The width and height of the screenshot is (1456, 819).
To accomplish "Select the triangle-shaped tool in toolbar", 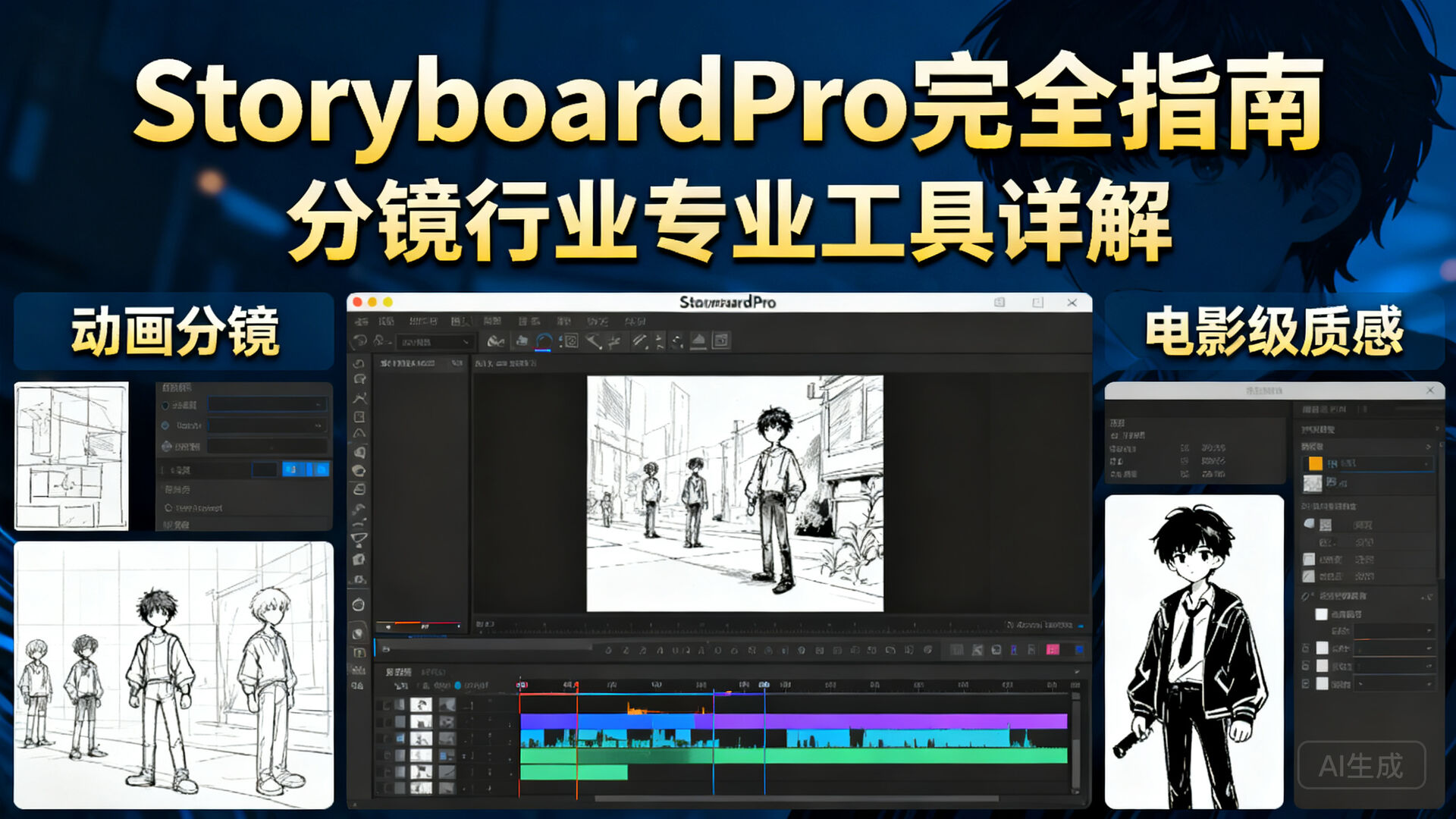I will click(x=698, y=341).
